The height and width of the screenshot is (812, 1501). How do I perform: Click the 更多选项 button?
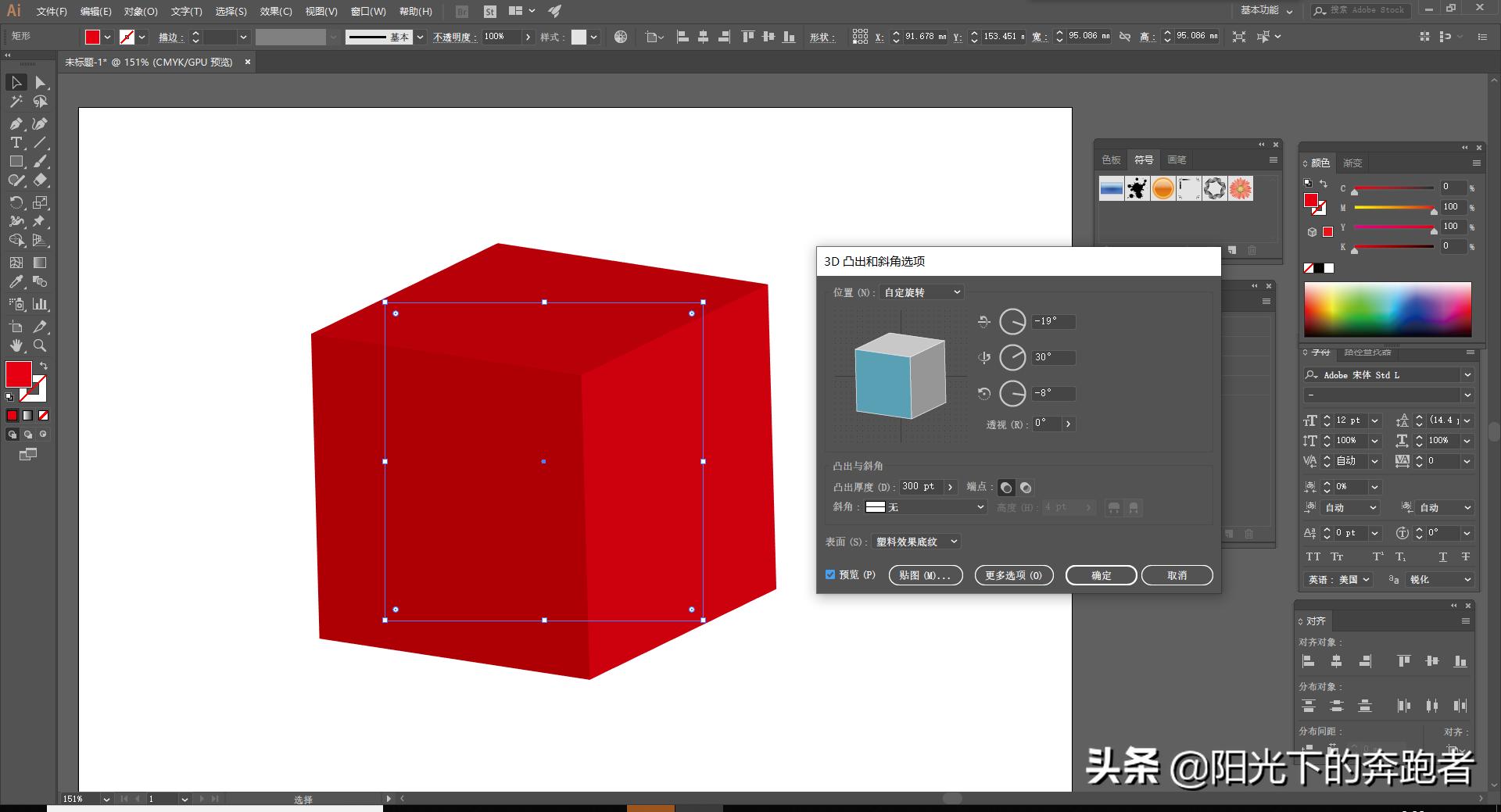(x=1013, y=574)
